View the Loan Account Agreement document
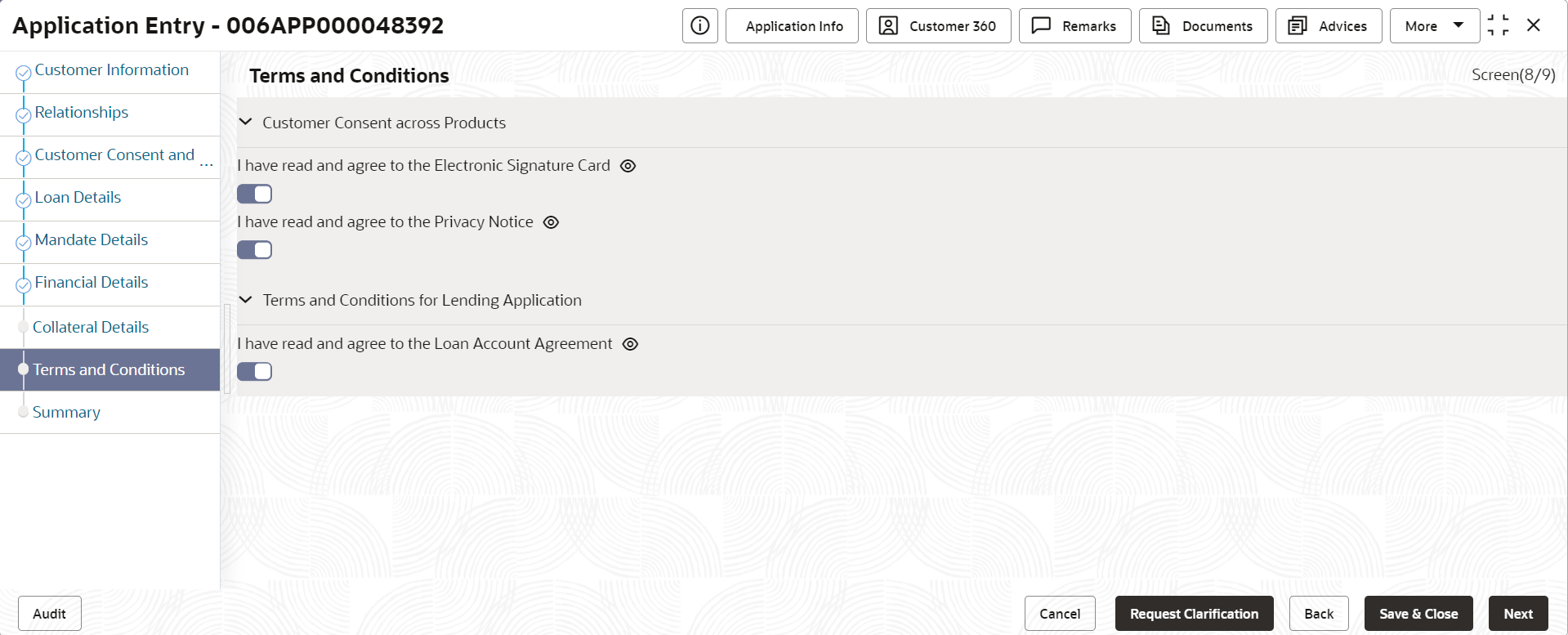 point(630,344)
